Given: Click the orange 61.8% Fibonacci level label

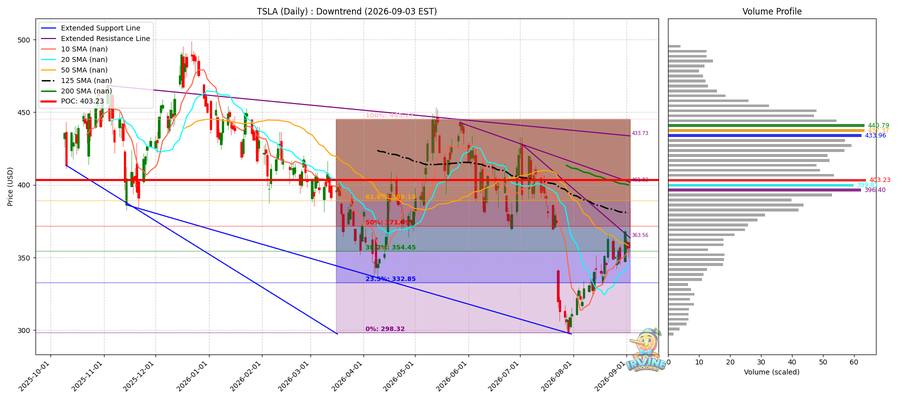Looking at the screenshot, I should point(390,197).
